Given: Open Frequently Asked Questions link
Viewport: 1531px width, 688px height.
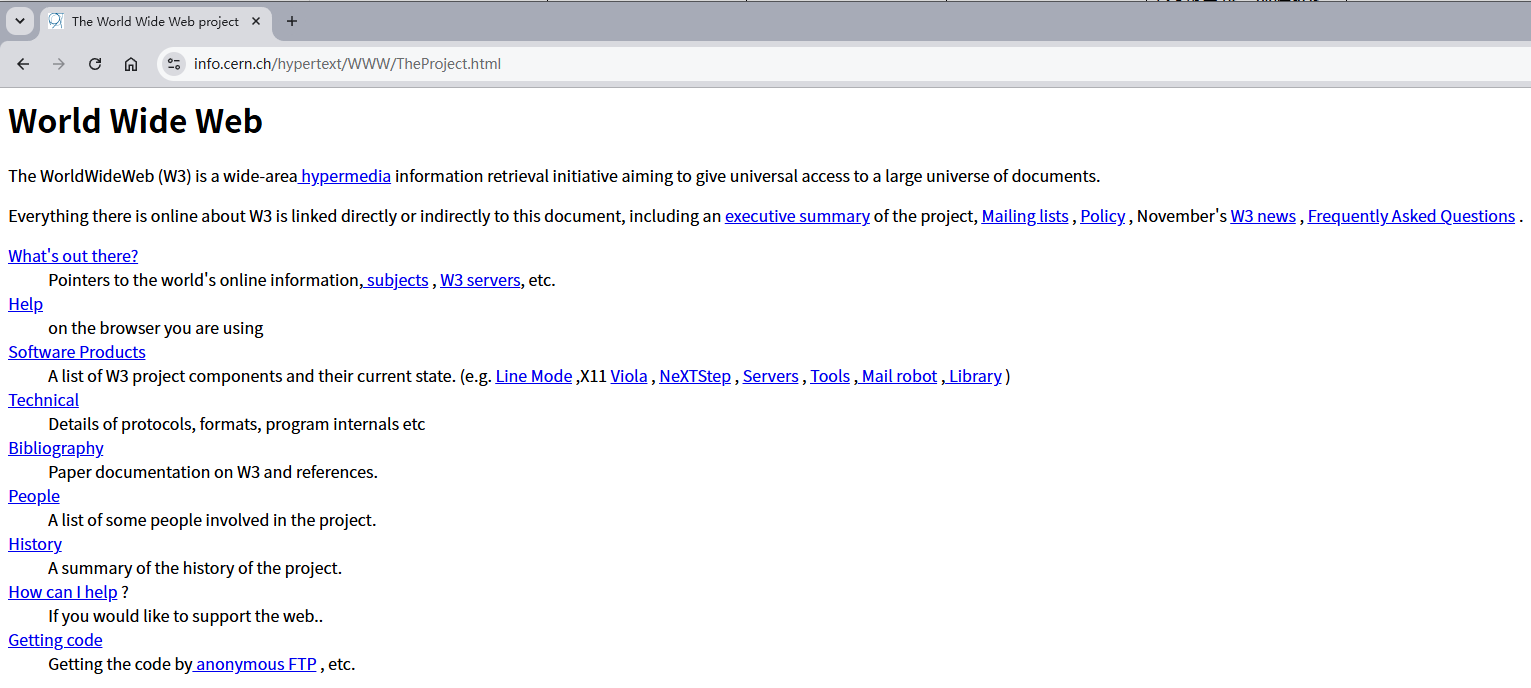Looking at the screenshot, I should tap(1411, 216).
